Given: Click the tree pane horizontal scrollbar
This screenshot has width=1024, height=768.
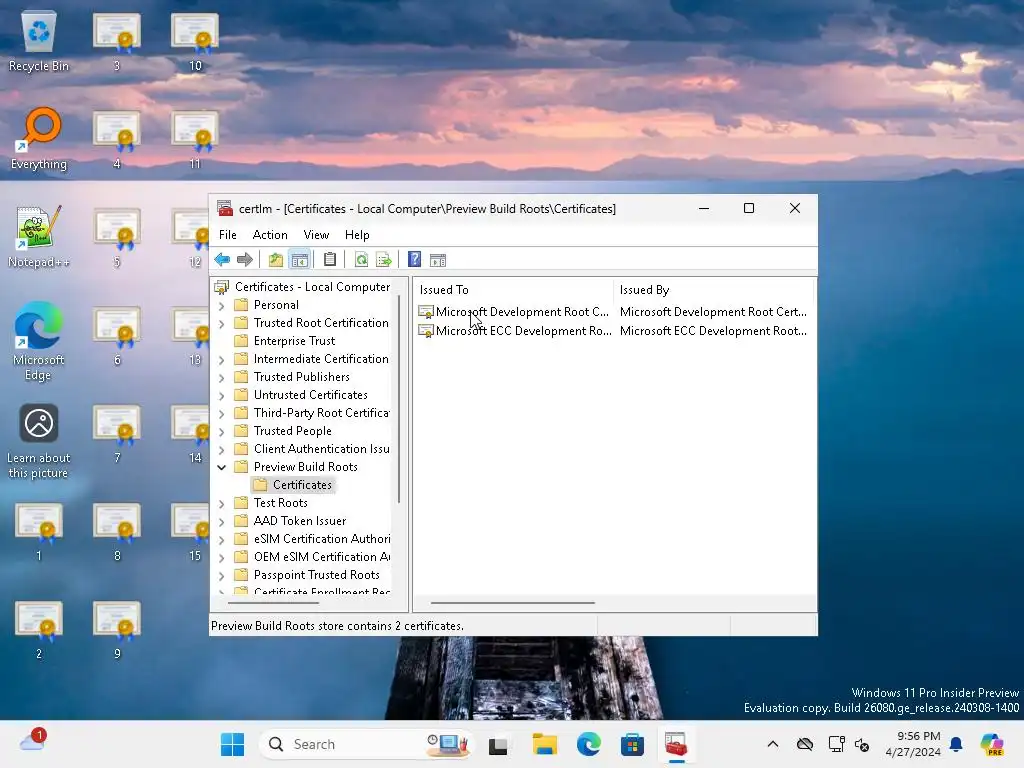Looking at the screenshot, I should tap(273, 603).
